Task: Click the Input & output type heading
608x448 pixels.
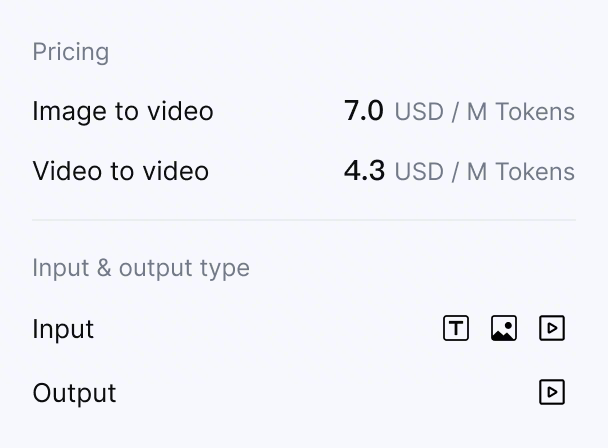Action: (141, 268)
